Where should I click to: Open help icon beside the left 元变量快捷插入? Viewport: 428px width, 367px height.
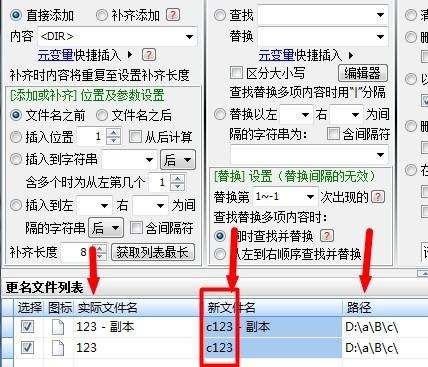click(149, 55)
